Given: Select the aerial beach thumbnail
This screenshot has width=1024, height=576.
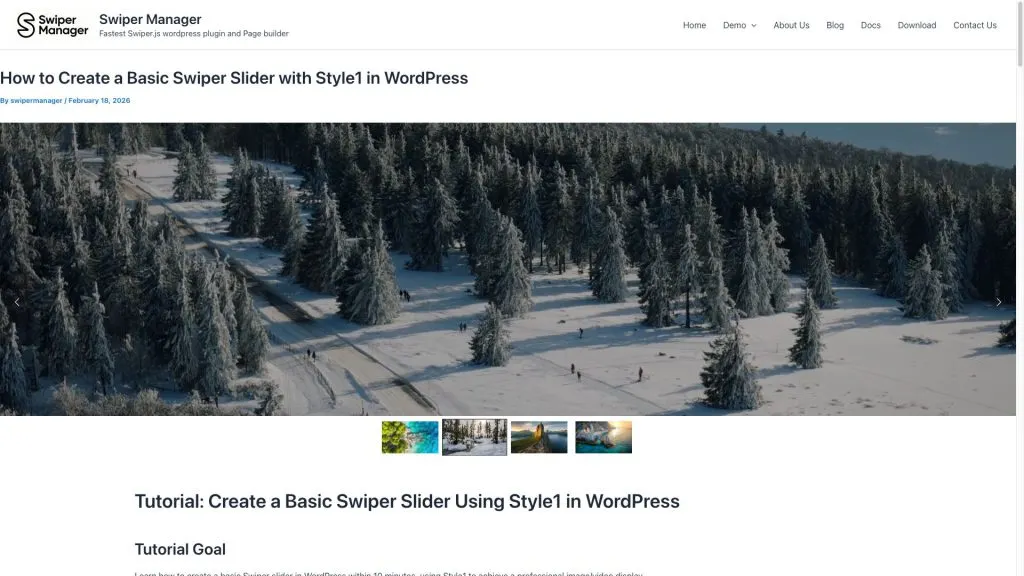Looking at the screenshot, I should tap(410, 437).
